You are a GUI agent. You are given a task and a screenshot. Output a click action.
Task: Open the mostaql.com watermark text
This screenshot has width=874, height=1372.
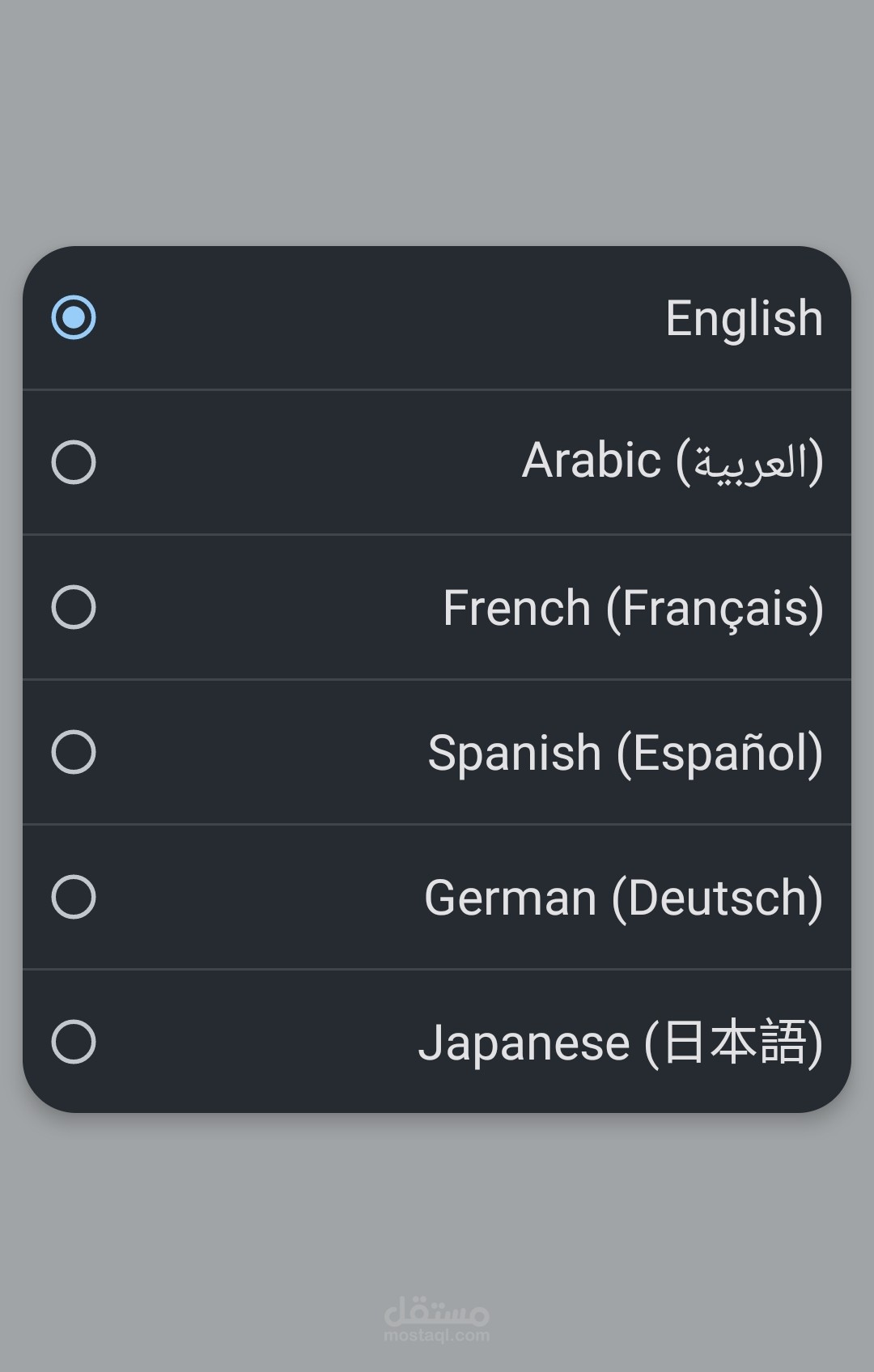coord(437,1336)
